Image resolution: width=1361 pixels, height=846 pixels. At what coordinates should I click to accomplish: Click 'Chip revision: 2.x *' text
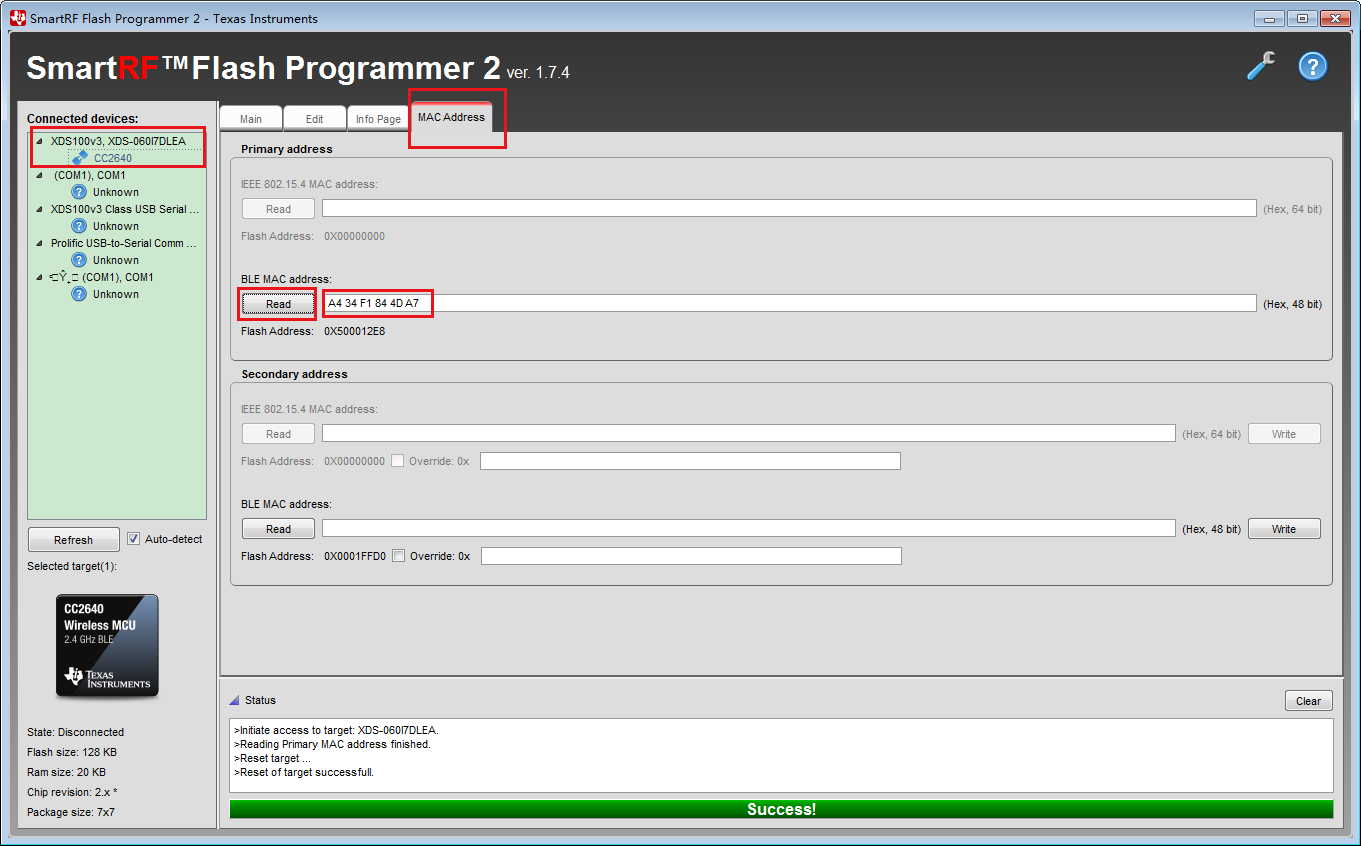click(x=72, y=792)
